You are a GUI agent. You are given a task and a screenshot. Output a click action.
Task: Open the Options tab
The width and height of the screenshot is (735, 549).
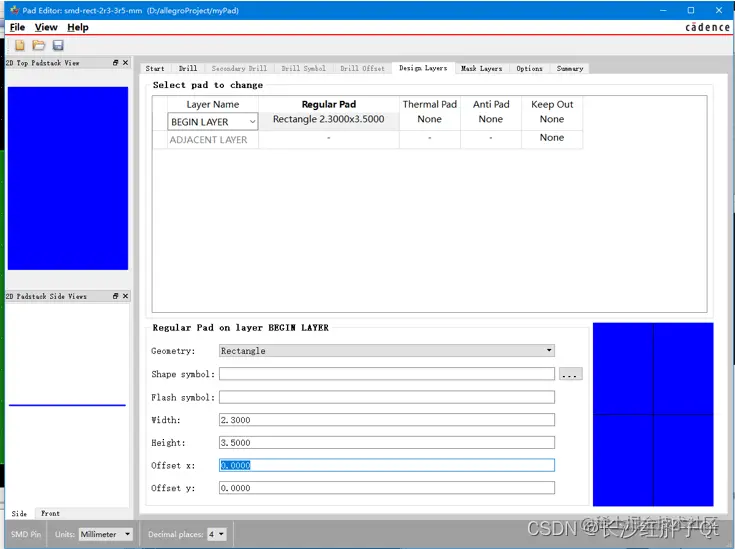tap(530, 68)
